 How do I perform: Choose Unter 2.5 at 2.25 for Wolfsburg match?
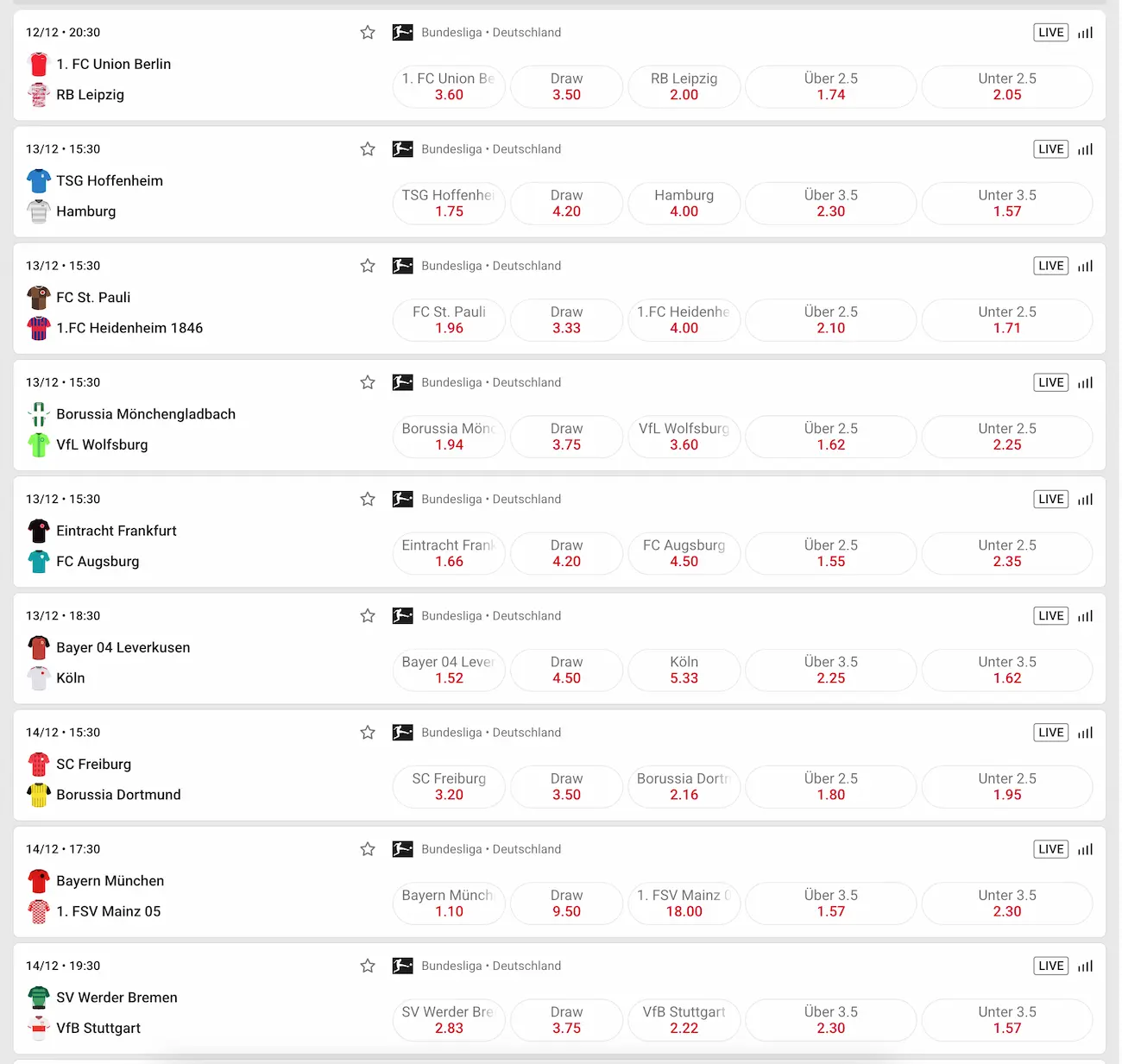pyautogui.click(x=1006, y=437)
